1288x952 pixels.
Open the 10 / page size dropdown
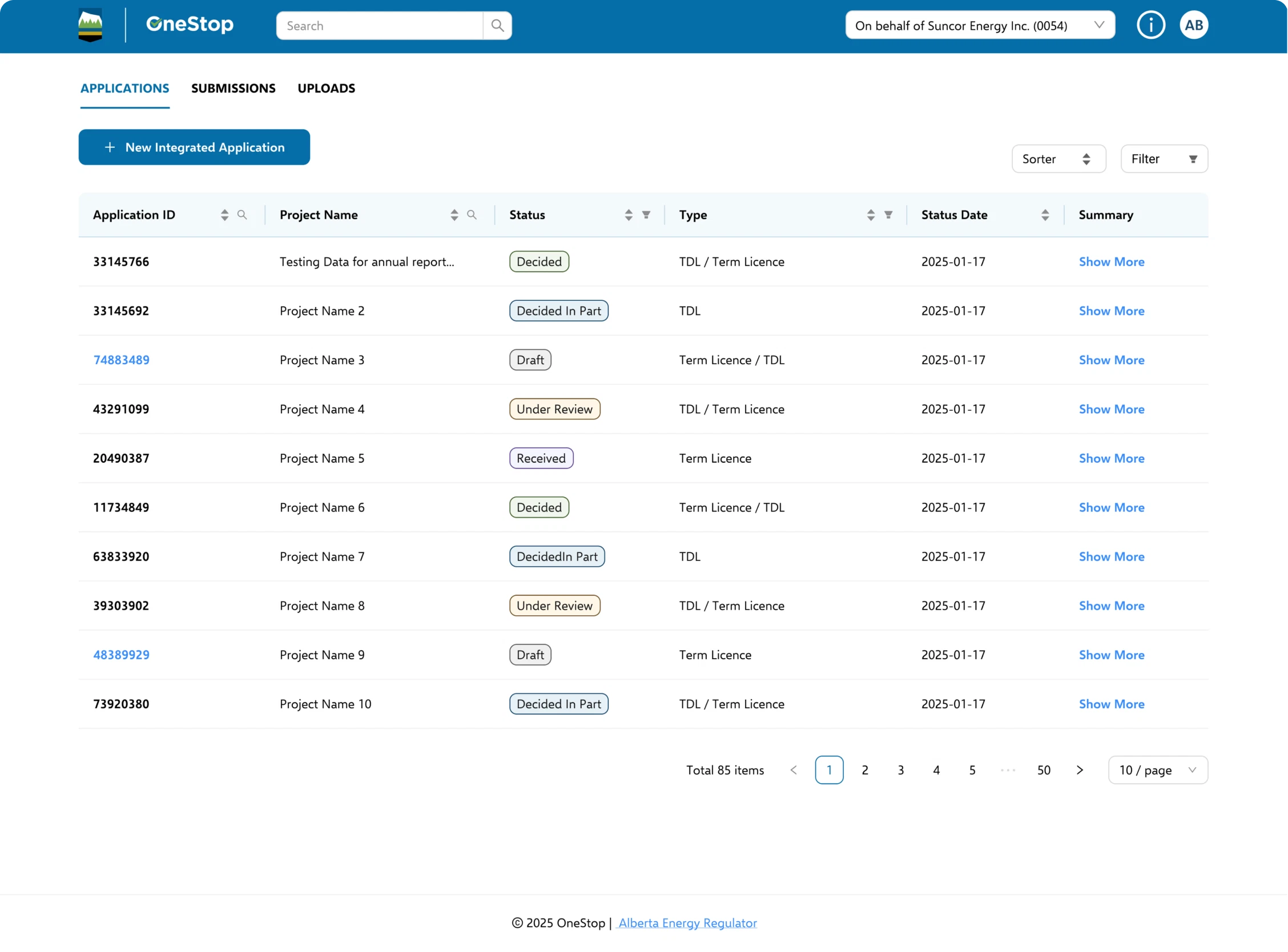click(1158, 770)
